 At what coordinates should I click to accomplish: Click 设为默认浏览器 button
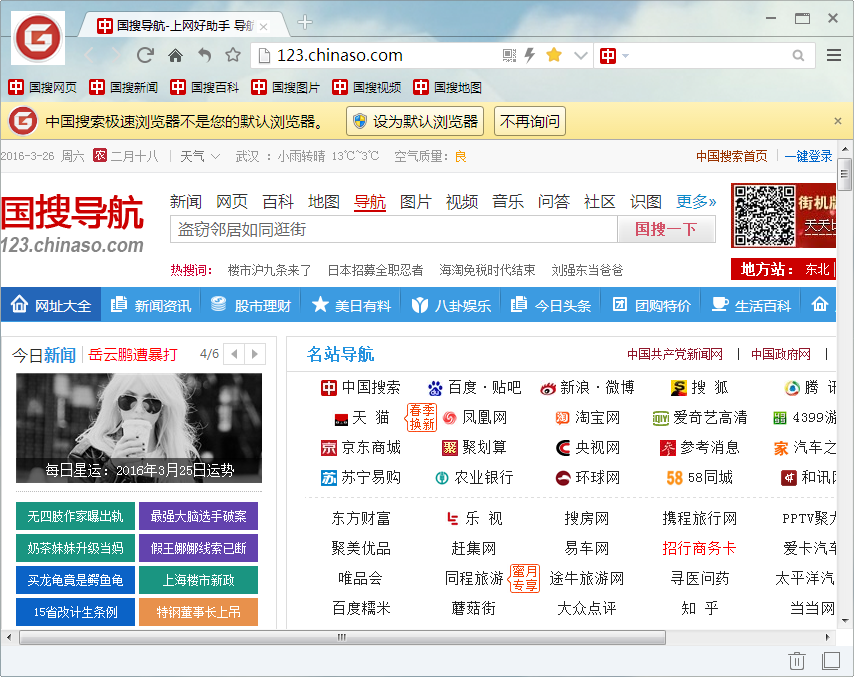coord(417,120)
